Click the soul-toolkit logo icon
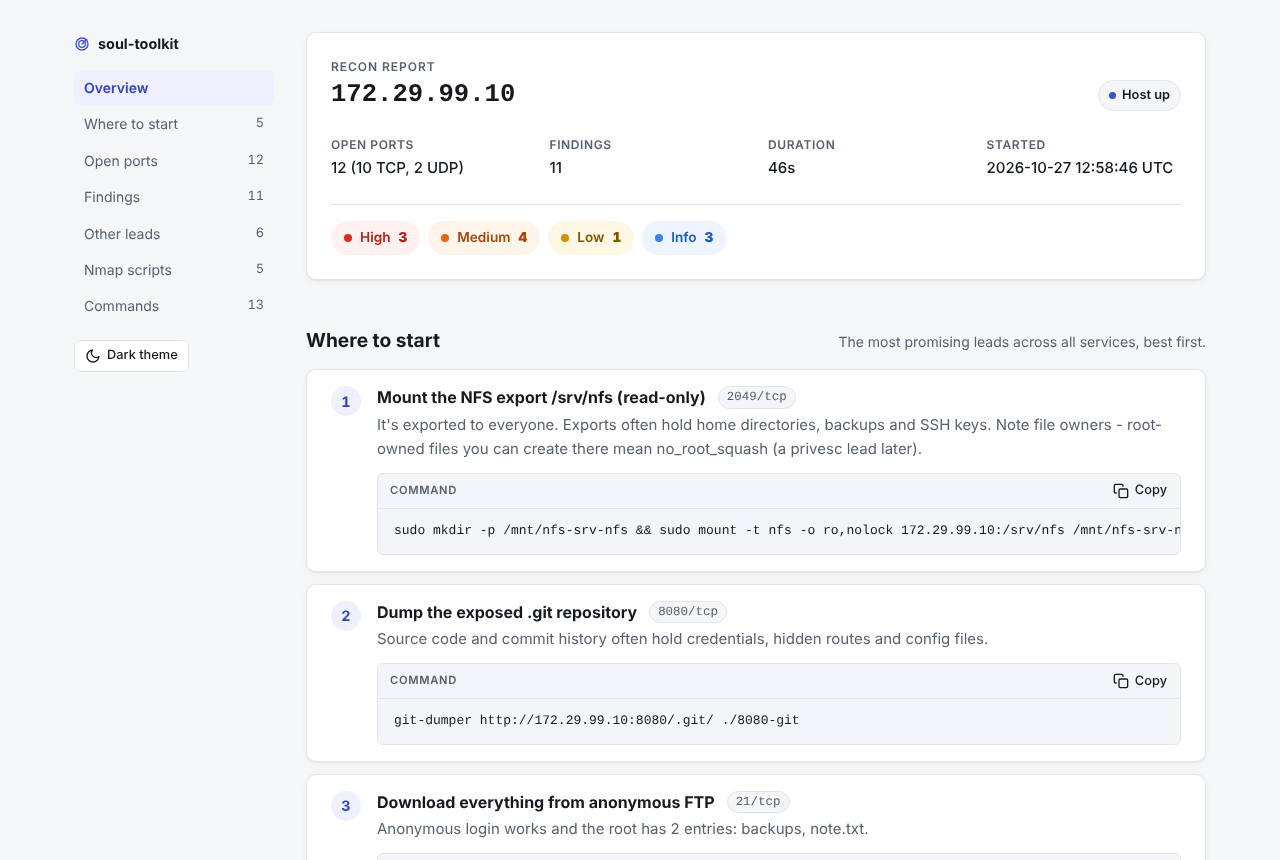1280x860 pixels. click(82, 44)
